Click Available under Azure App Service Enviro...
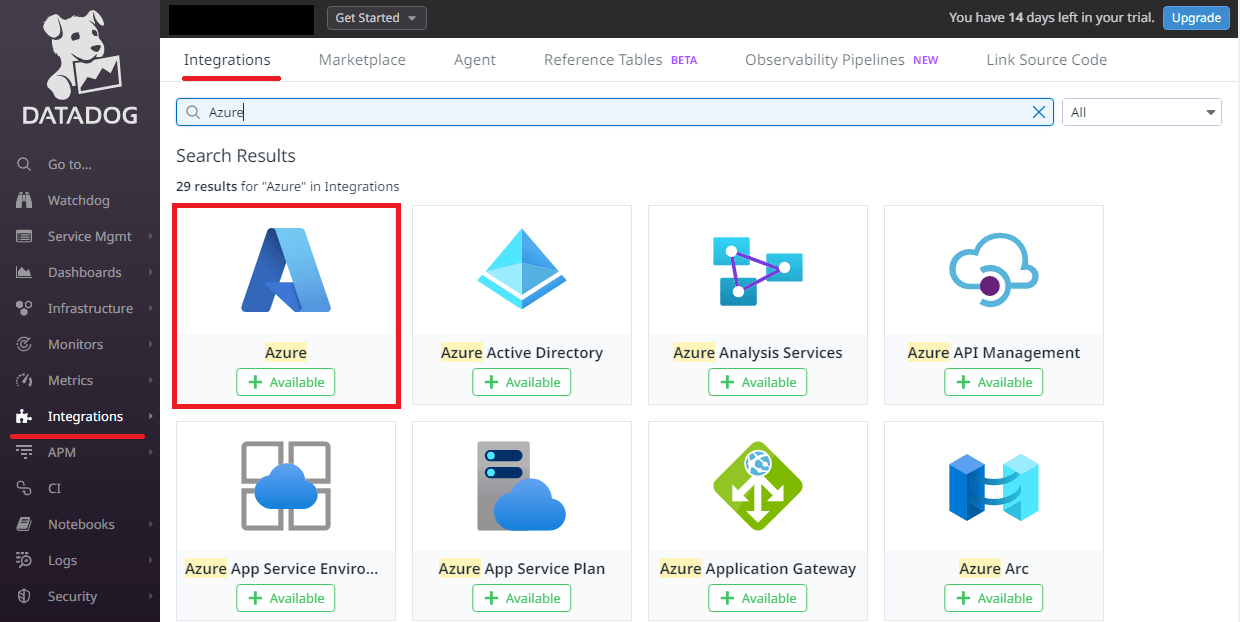The height and width of the screenshot is (622, 1240). click(x=286, y=598)
